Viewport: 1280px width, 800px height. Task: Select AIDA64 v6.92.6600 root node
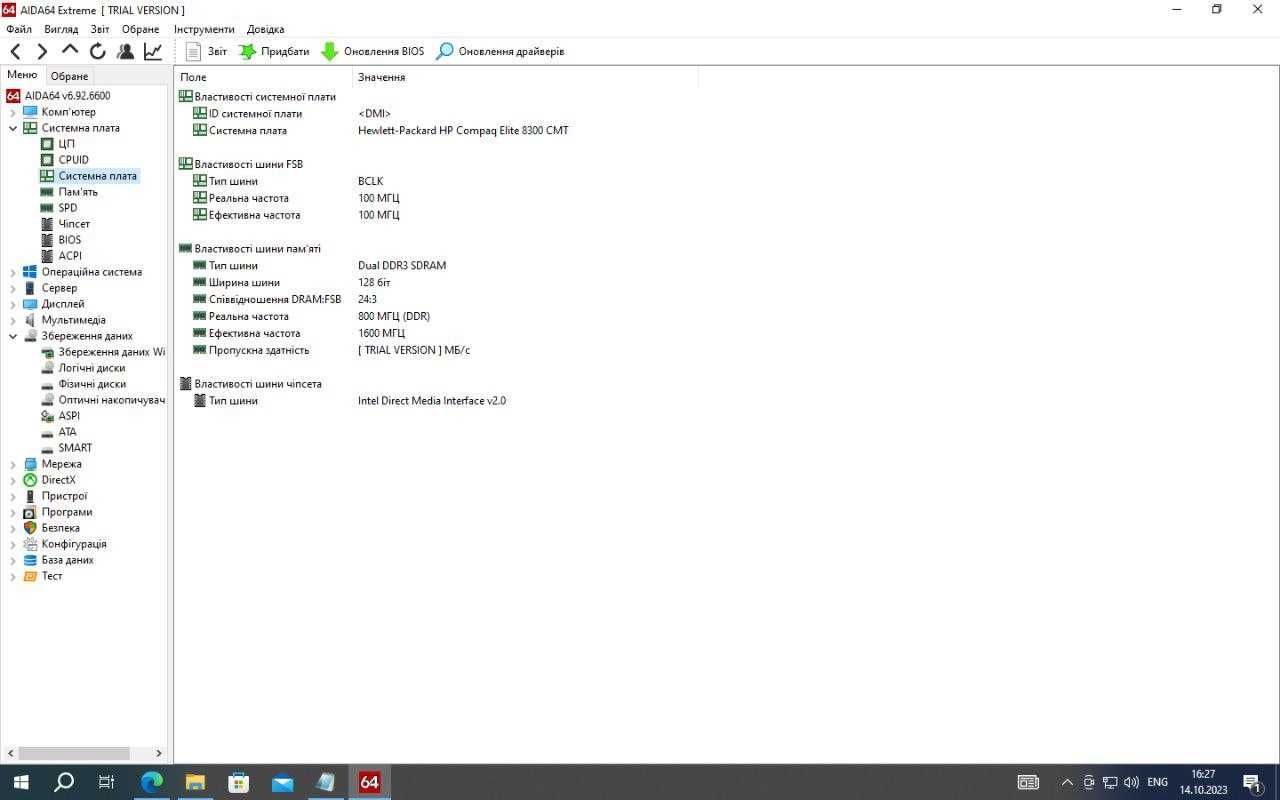[x=67, y=96]
